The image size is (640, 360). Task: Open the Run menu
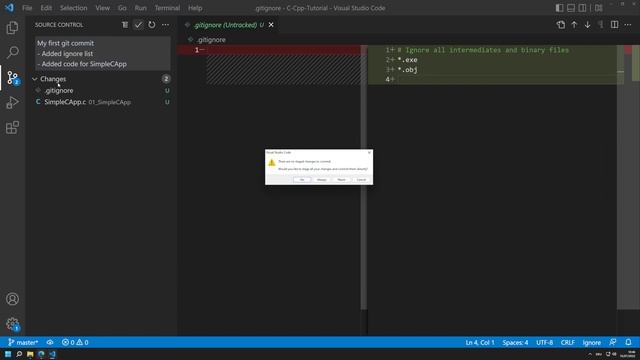140,8
